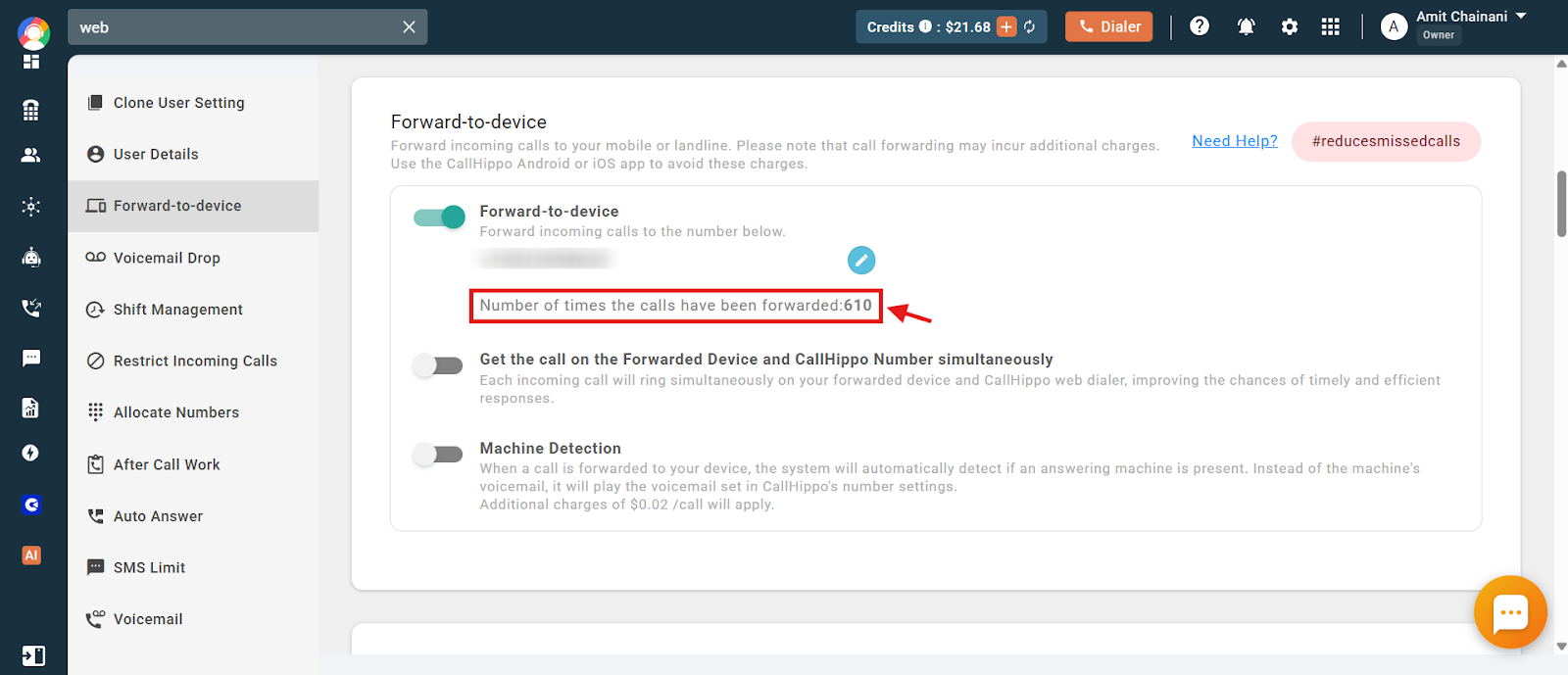This screenshot has height=675, width=1568.
Task: Open User Details menu item
Action: [193, 154]
